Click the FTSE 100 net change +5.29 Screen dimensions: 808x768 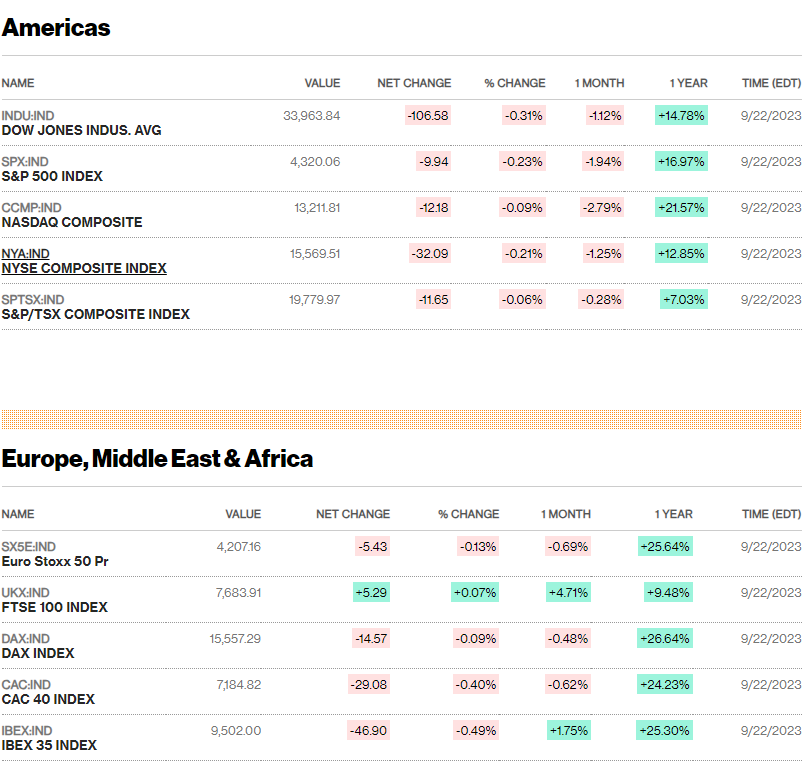click(x=371, y=592)
